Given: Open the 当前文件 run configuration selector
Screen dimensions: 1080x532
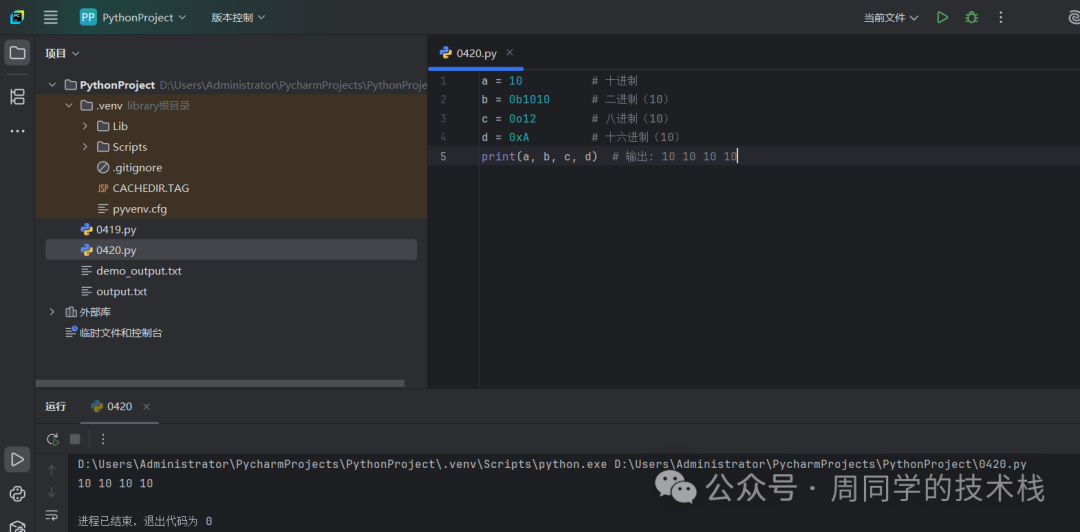Looking at the screenshot, I should tap(891, 17).
